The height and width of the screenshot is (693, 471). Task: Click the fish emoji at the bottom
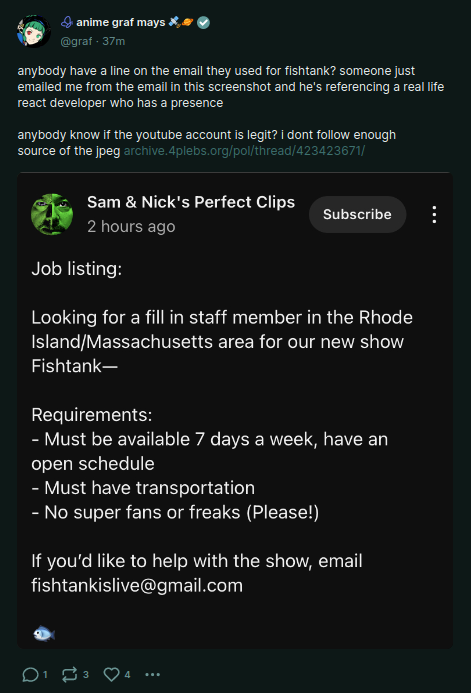(x=44, y=634)
